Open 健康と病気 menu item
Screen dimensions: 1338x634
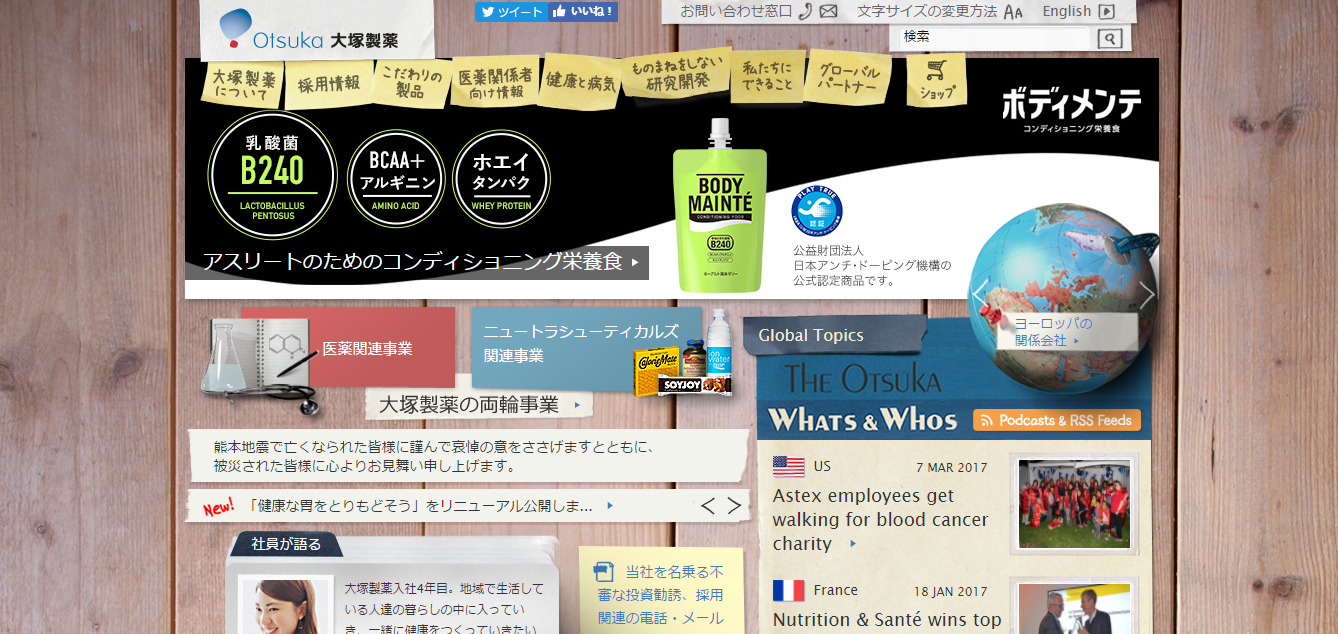[580, 82]
